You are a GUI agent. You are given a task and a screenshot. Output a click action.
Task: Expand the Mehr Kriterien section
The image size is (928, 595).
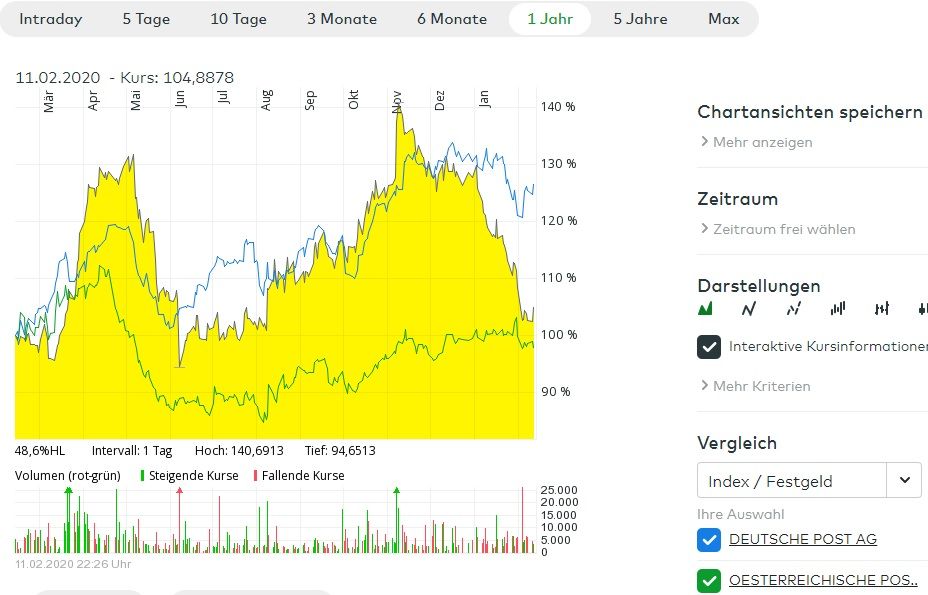click(761, 386)
